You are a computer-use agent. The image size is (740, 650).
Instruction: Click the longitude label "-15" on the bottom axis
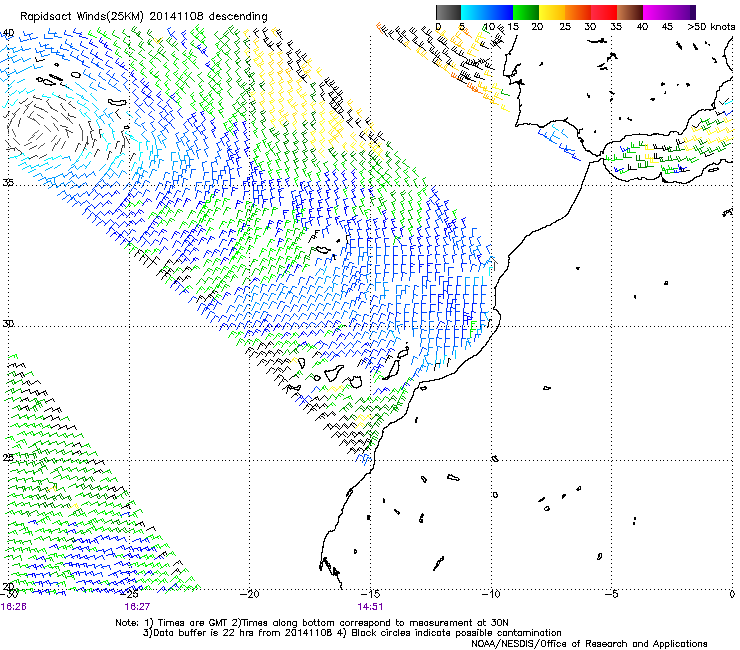point(370,594)
